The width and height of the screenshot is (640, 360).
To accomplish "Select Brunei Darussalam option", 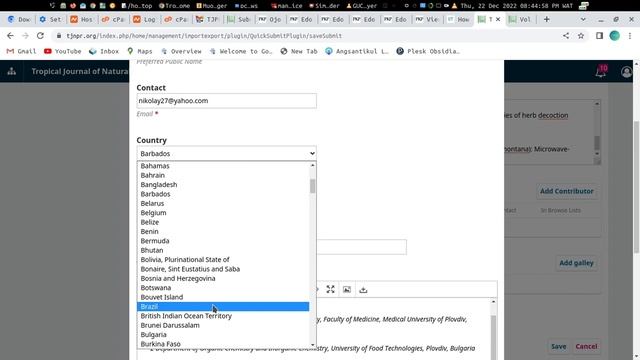I will tap(223, 325).
